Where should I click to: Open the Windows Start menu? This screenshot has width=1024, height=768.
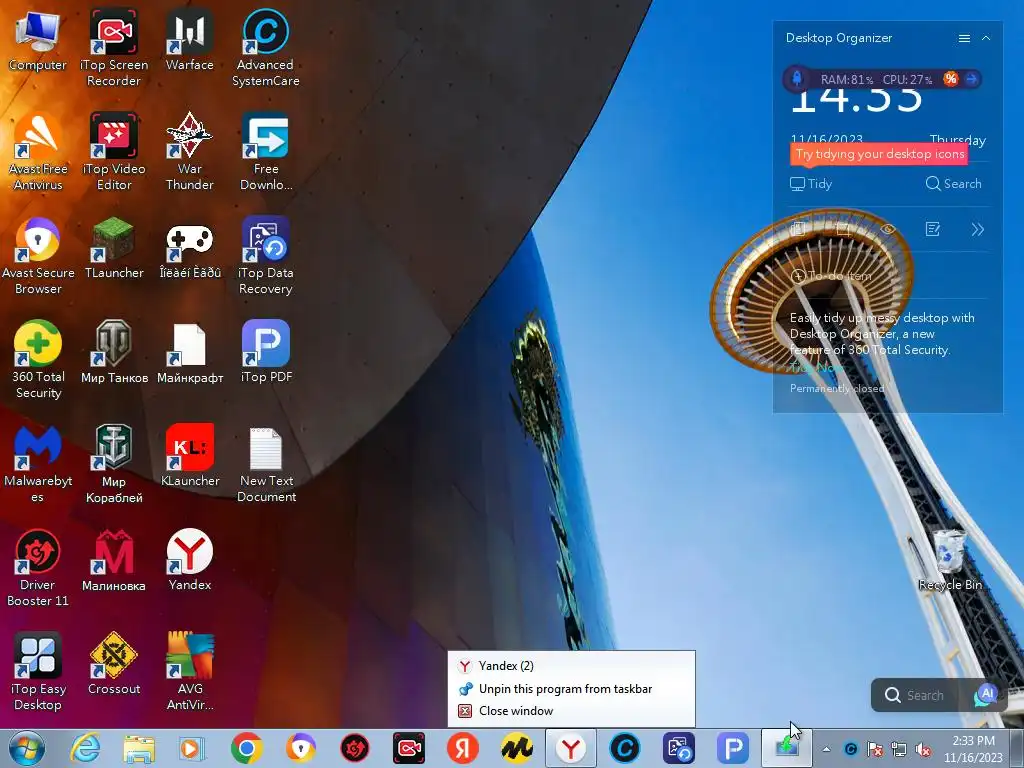tap(27, 748)
